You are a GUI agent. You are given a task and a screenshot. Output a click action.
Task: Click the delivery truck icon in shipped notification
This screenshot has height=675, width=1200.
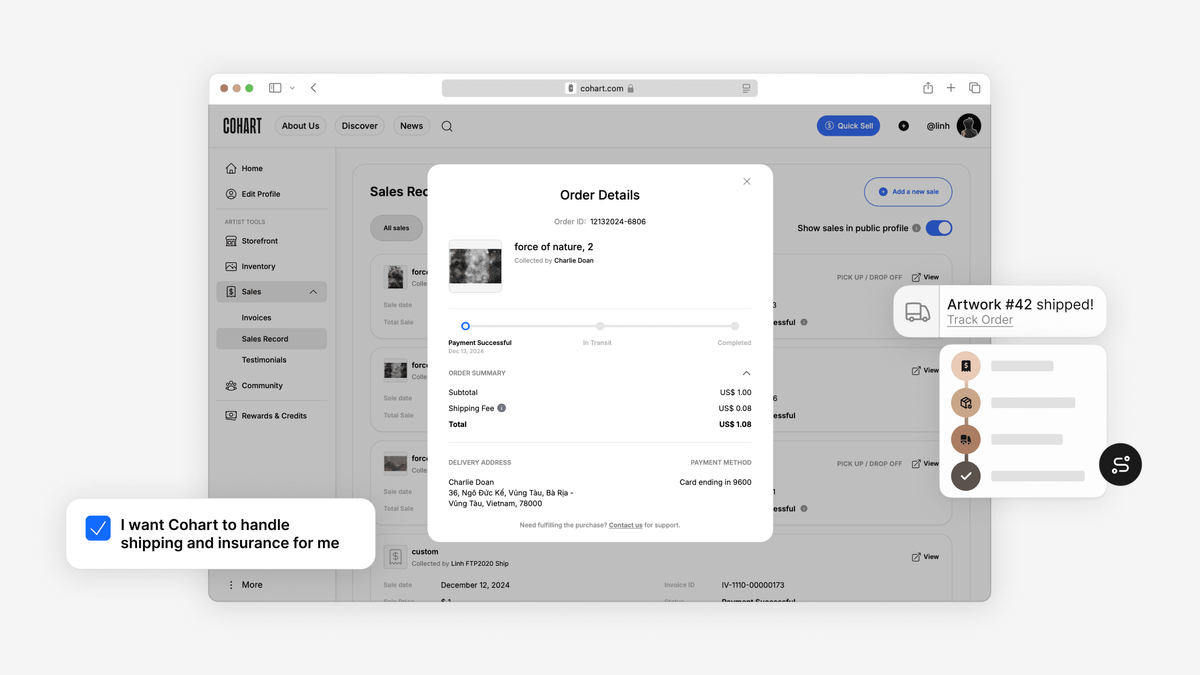[x=917, y=312]
